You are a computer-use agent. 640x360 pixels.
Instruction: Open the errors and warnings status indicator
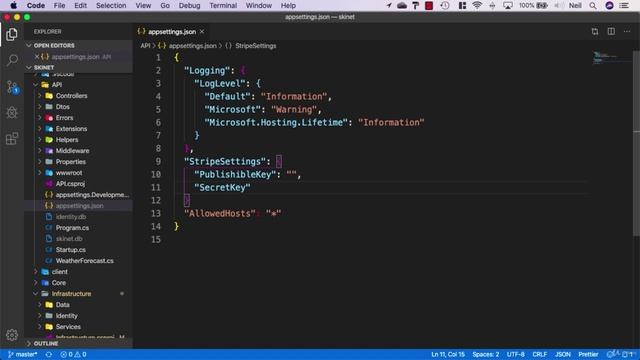tap(73, 354)
